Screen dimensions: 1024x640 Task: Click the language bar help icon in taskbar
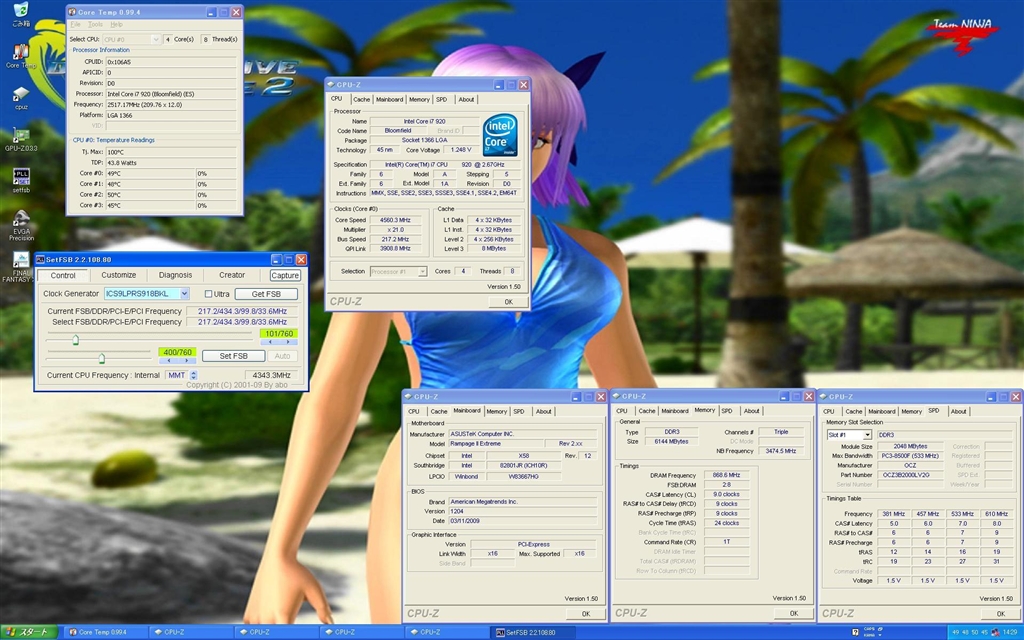point(856,632)
